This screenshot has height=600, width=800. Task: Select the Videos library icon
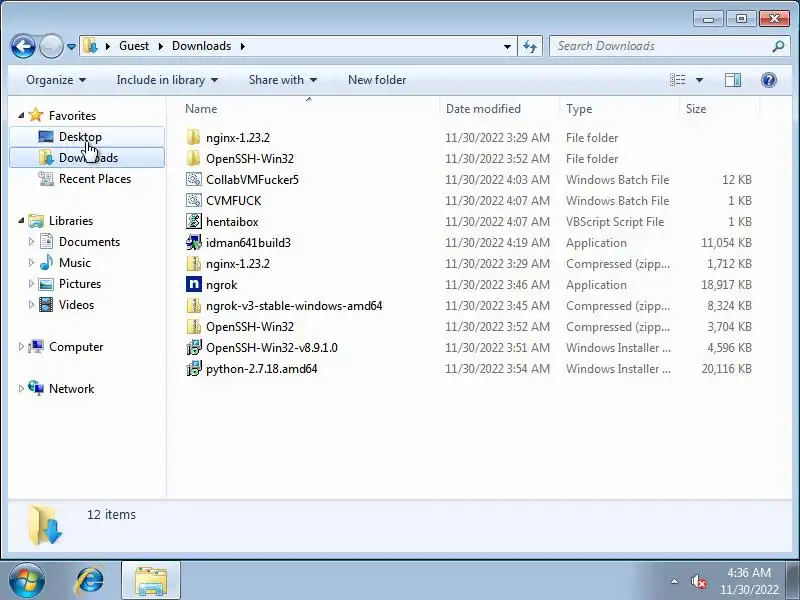pos(46,305)
